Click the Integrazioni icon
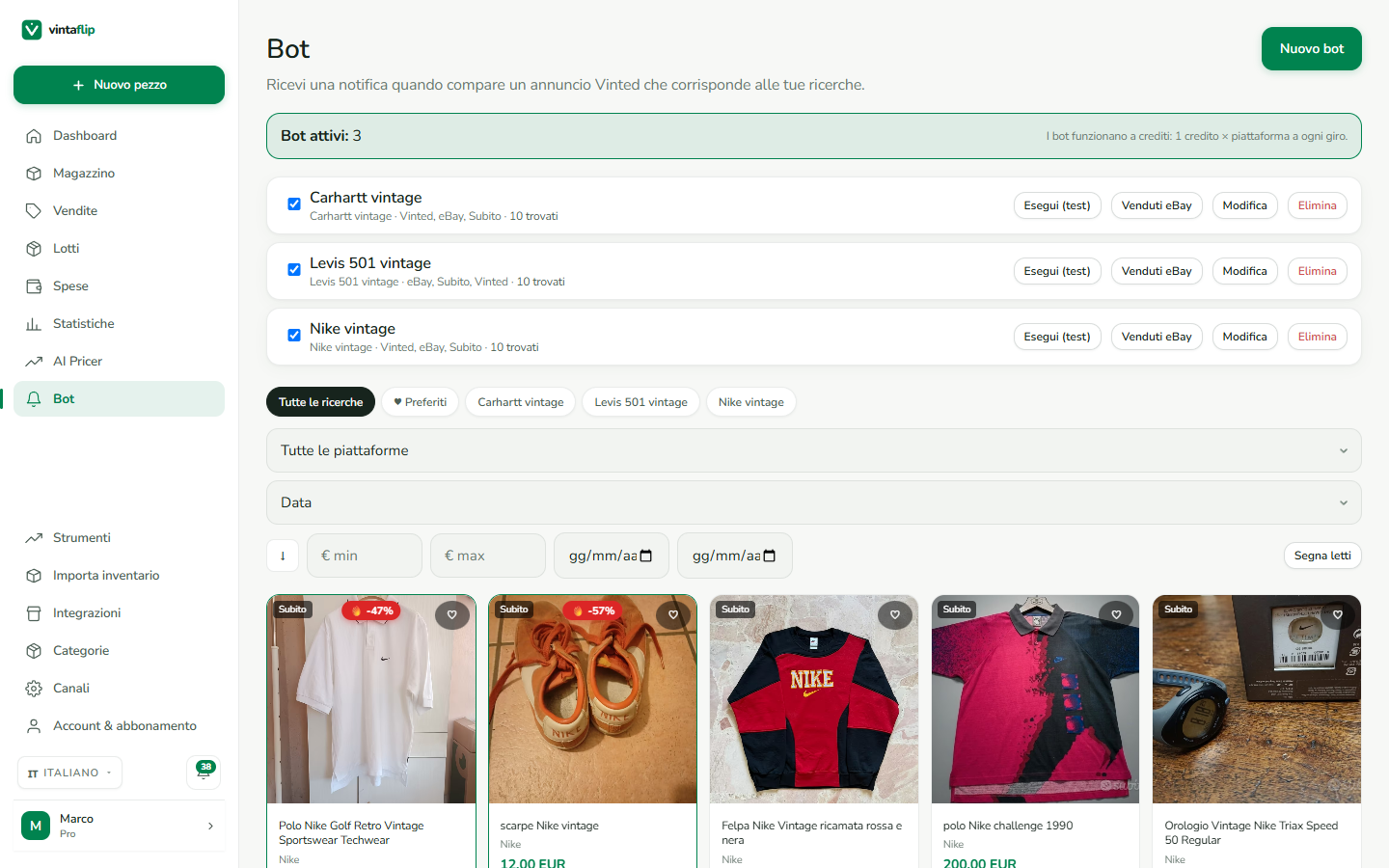The height and width of the screenshot is (868, 1389). point(34,613)
